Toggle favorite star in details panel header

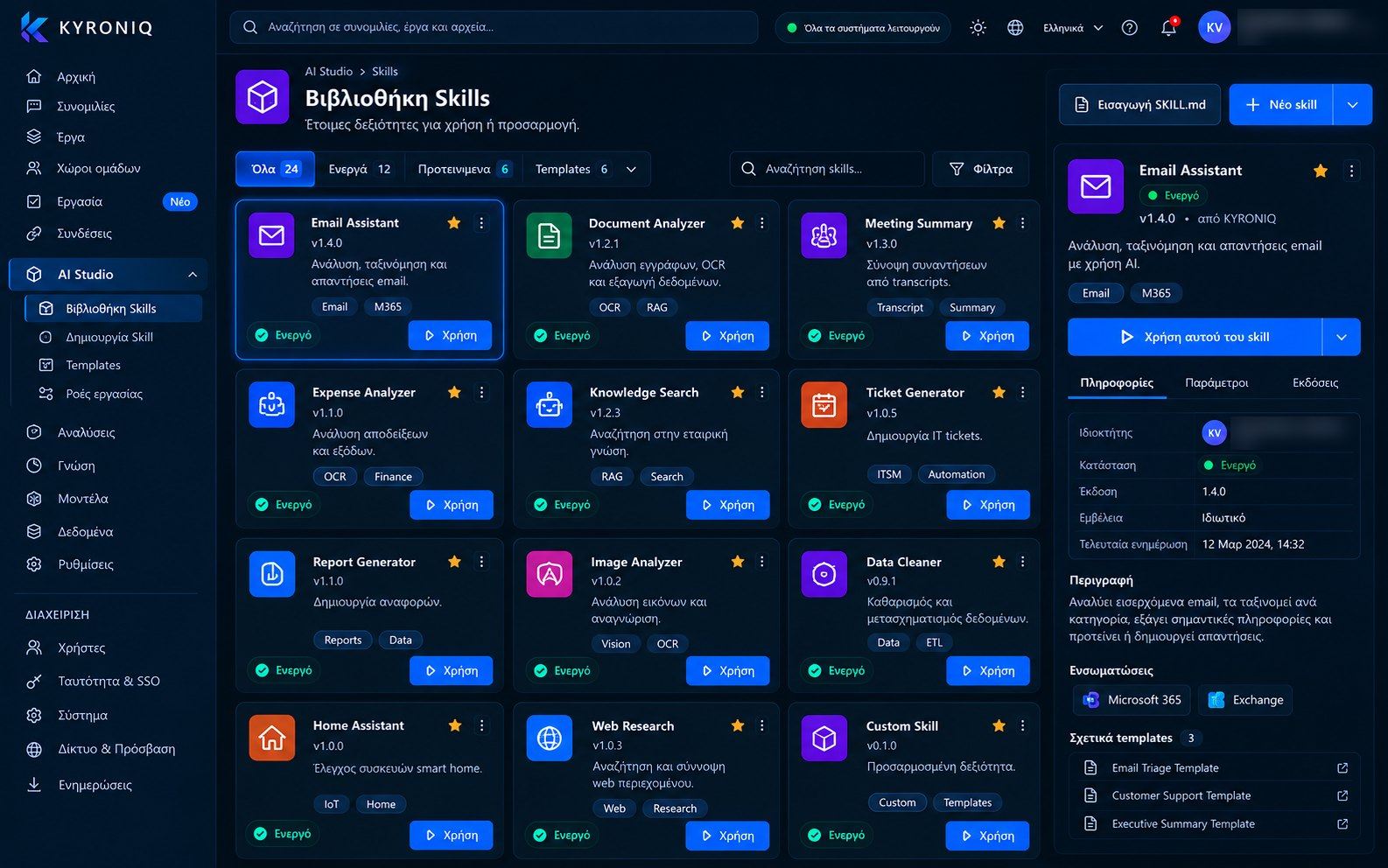[1321, 171]
